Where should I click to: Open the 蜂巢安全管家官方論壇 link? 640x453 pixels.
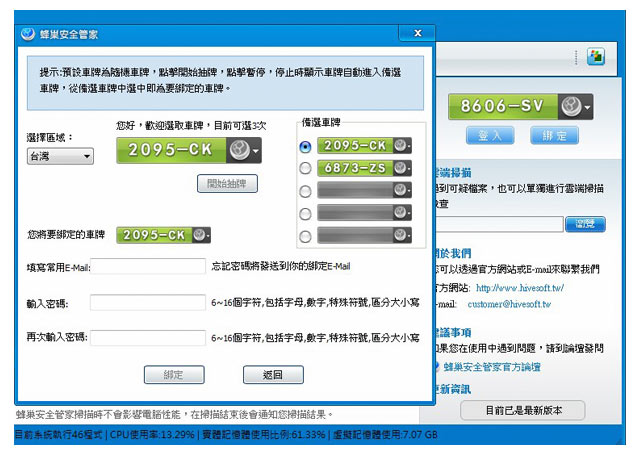point(492,367)
